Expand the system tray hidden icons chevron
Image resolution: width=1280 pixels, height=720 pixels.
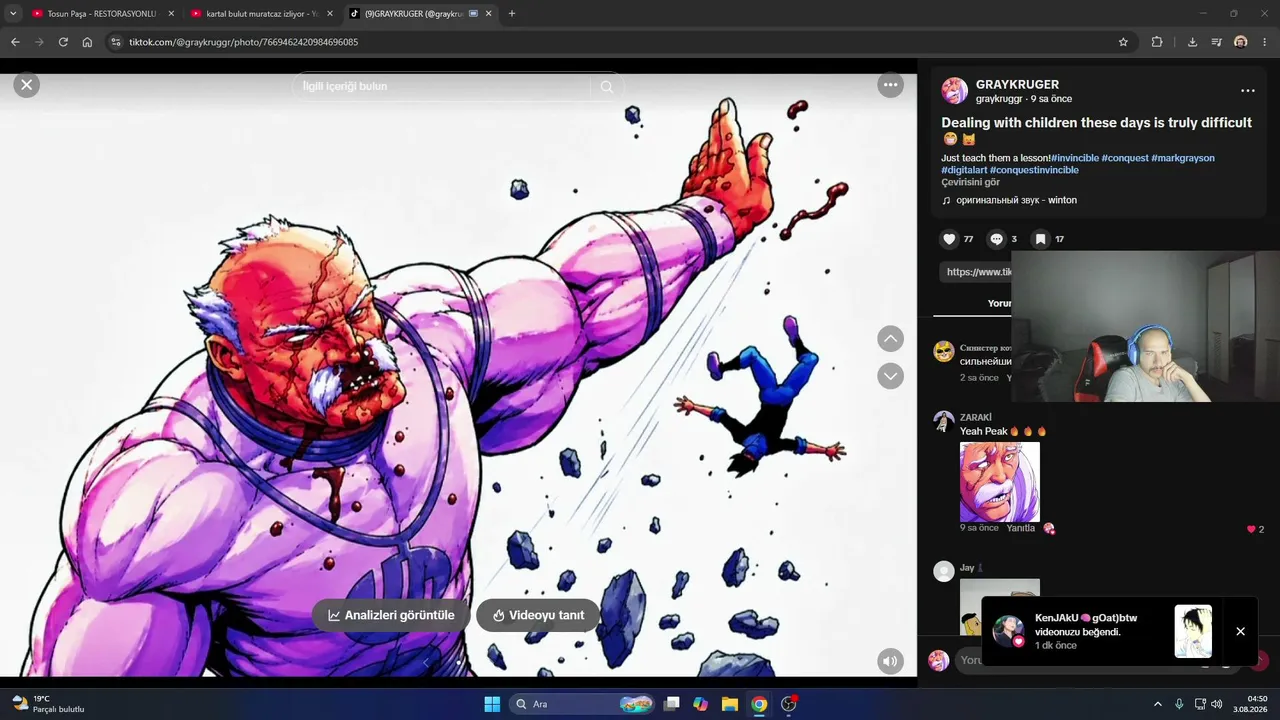[x=1158, y=704]
